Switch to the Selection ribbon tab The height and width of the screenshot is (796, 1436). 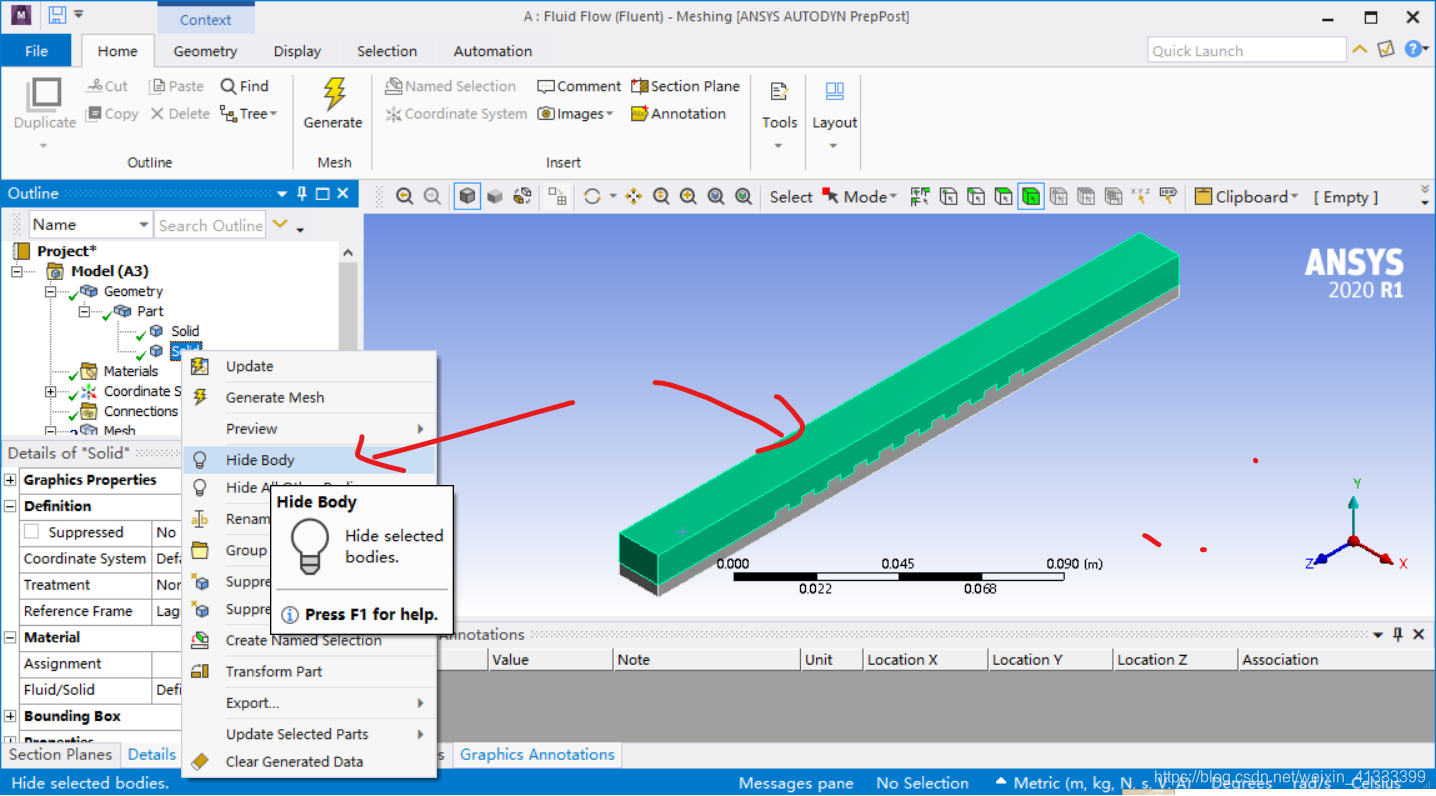(x=387, y=51)
